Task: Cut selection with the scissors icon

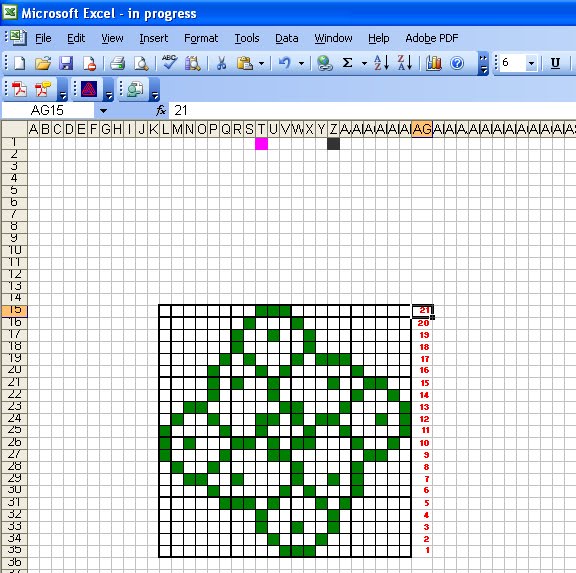Action: (221, 63)
